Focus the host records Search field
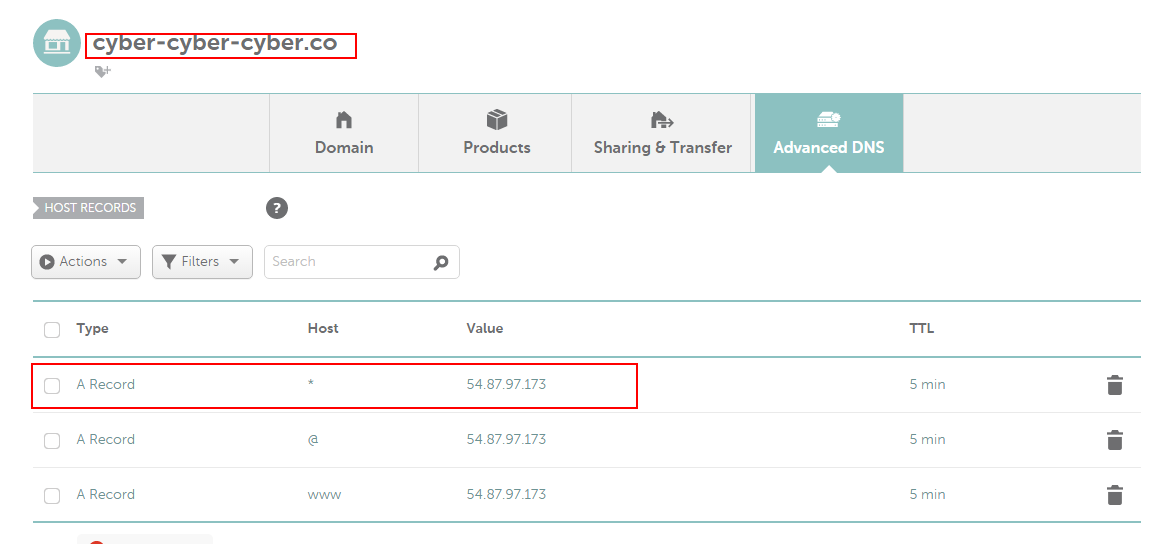 pyautogui.click(x=348, y=262)
